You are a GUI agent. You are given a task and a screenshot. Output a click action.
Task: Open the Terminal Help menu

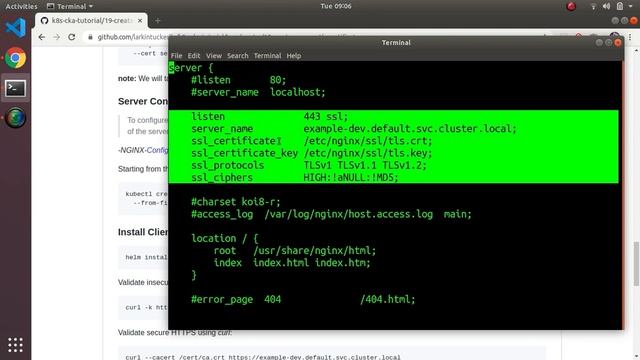(x=293, y=56)
